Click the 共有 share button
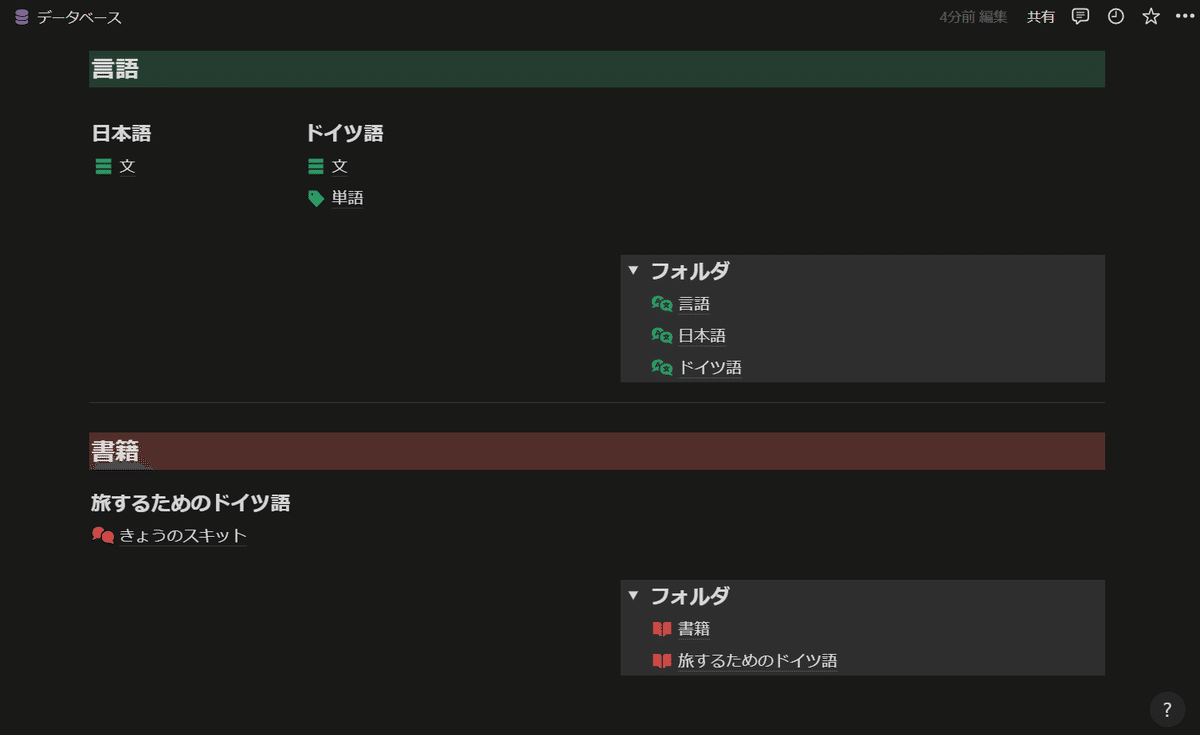Viewport: 1200px width, 735px height. (x=1041, y=17)
